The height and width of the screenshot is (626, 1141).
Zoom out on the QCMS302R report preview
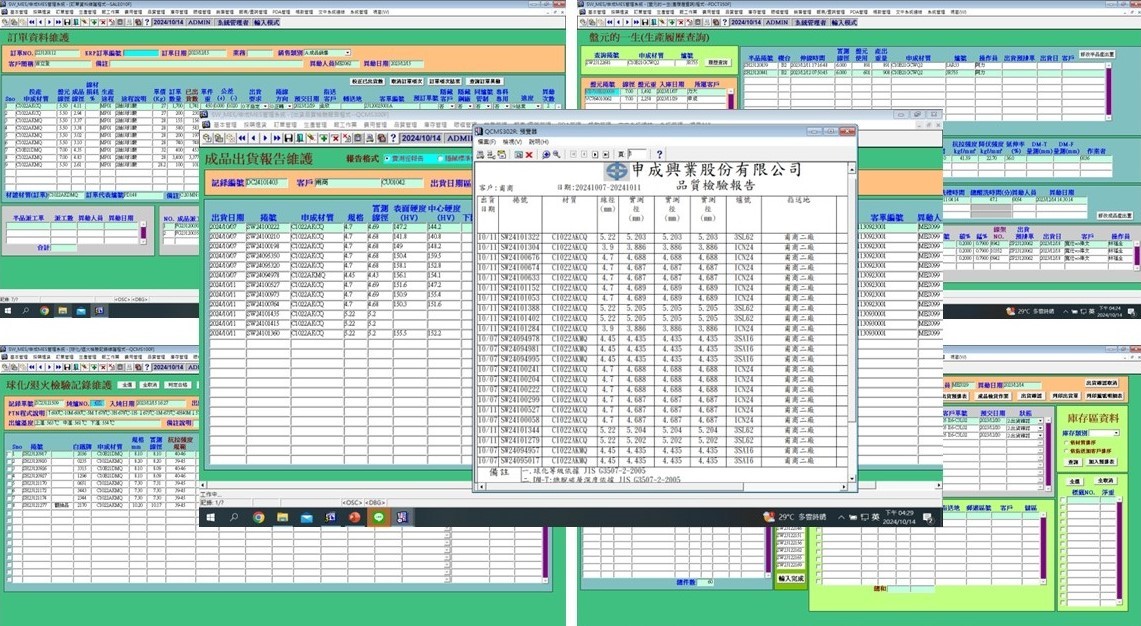point(556,154)
